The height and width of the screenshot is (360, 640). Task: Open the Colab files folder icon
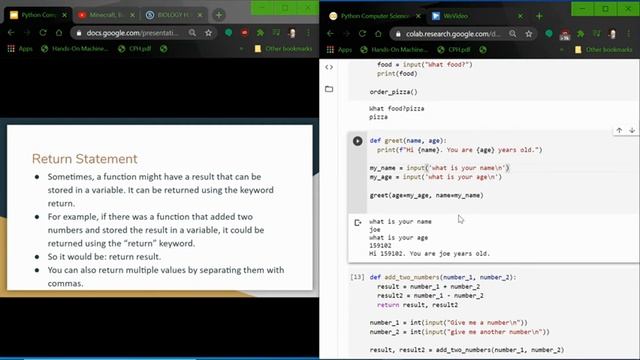[329, 89]
